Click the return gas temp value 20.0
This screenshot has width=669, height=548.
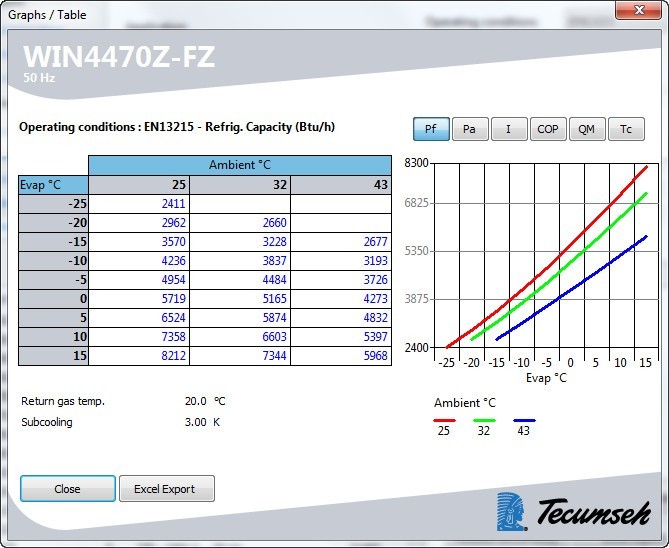pos(195,402)
